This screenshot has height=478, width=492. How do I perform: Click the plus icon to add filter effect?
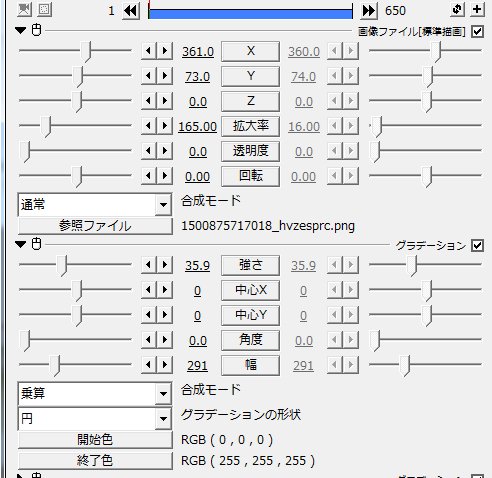coord(477,9)
